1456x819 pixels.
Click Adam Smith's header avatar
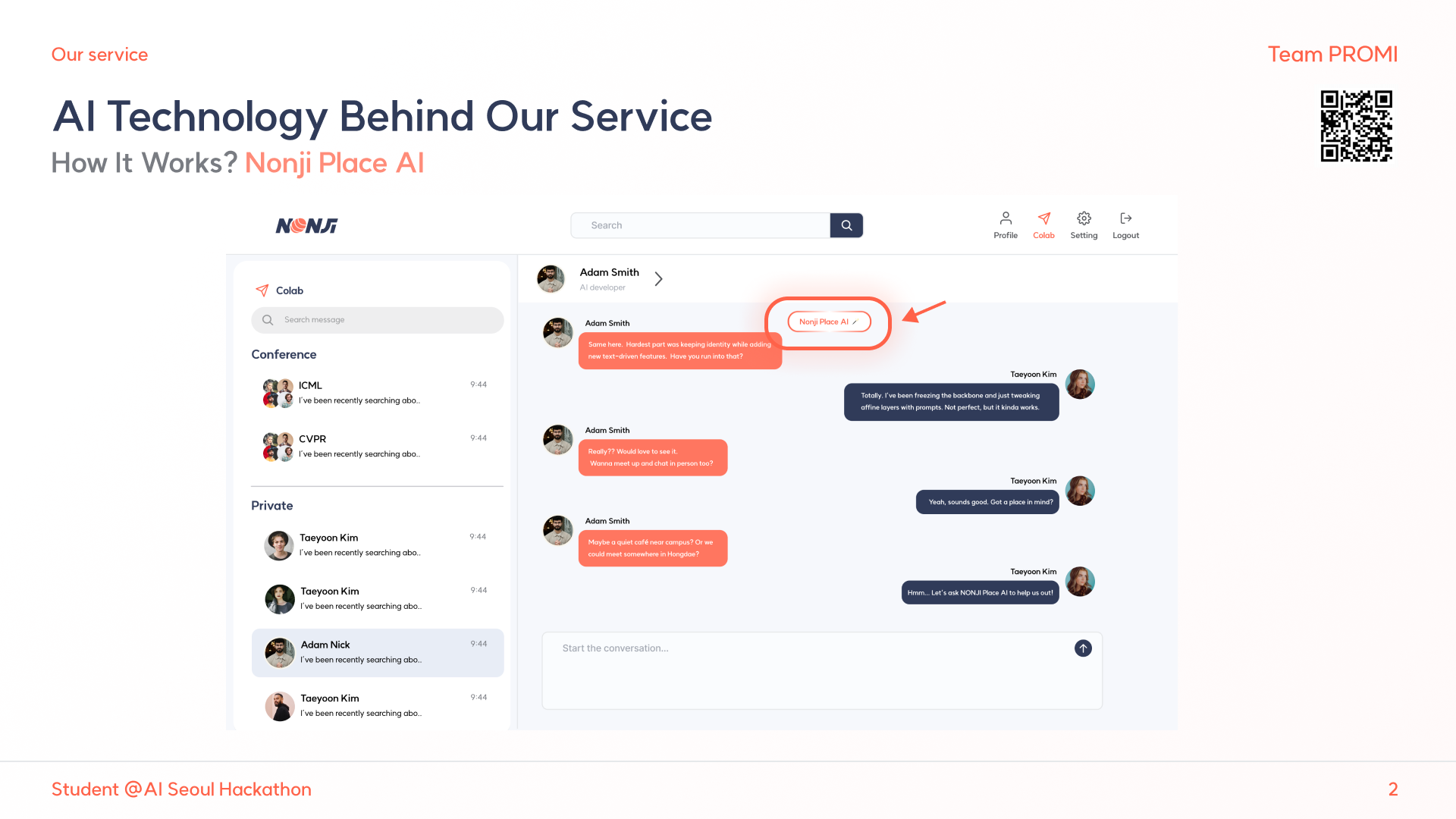[x=551, y=279]
